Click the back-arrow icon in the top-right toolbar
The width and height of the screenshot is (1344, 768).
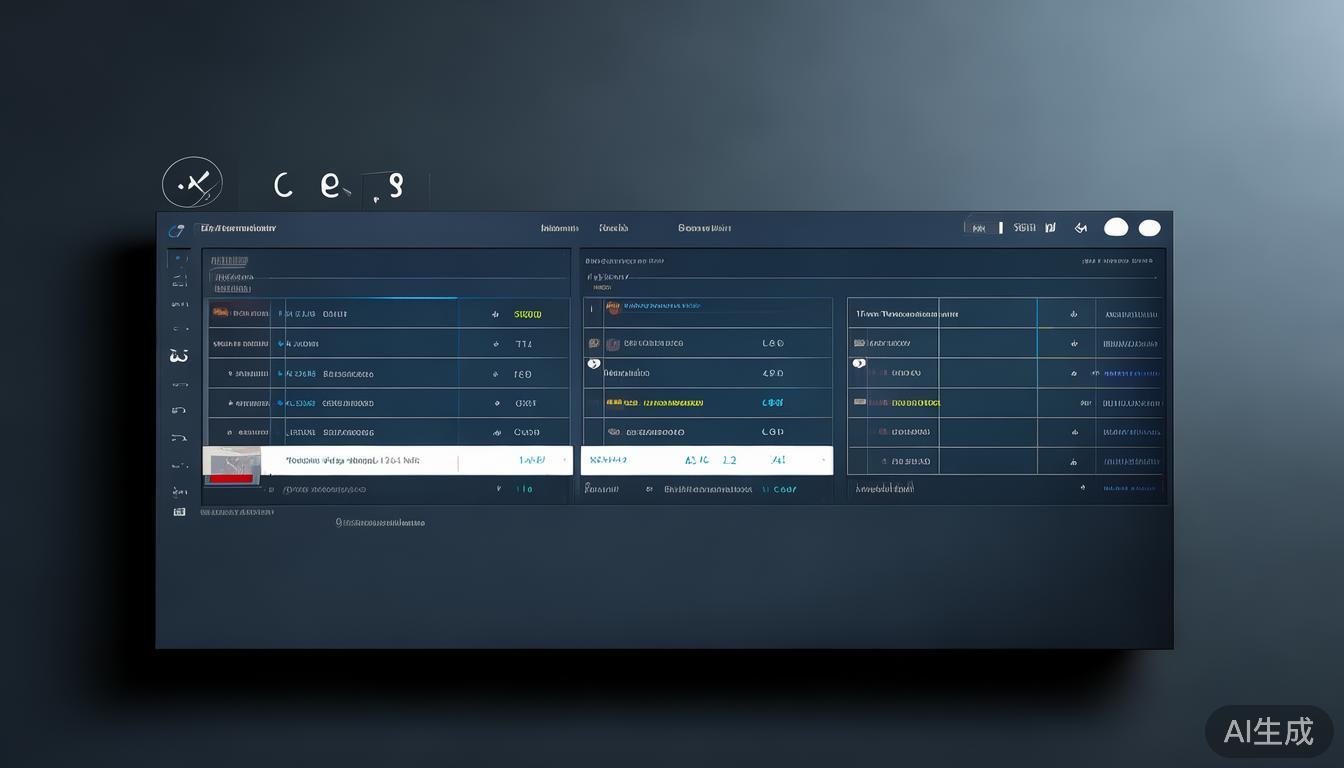pos(1080,228)
